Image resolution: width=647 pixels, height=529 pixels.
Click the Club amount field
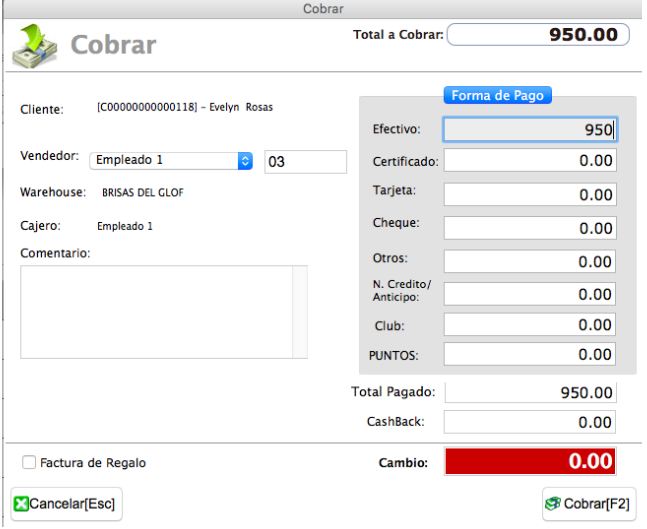(530, 324)
